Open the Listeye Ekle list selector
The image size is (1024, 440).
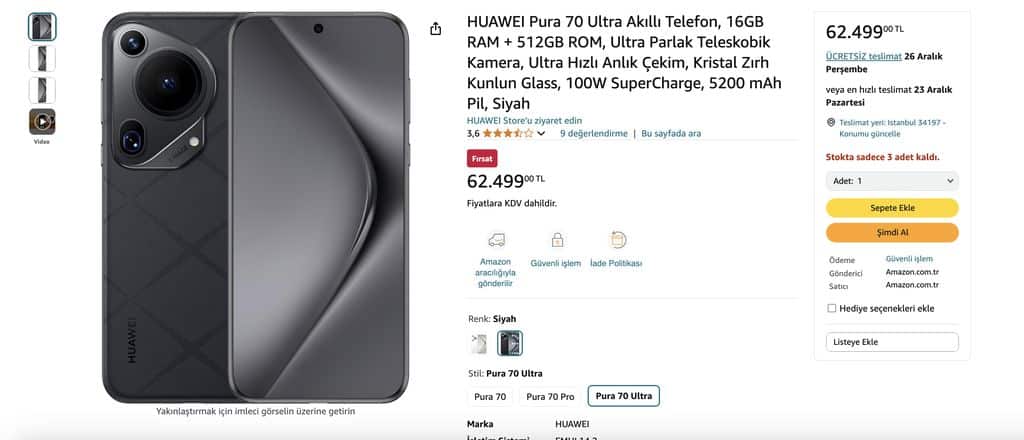tap(892, 342)
